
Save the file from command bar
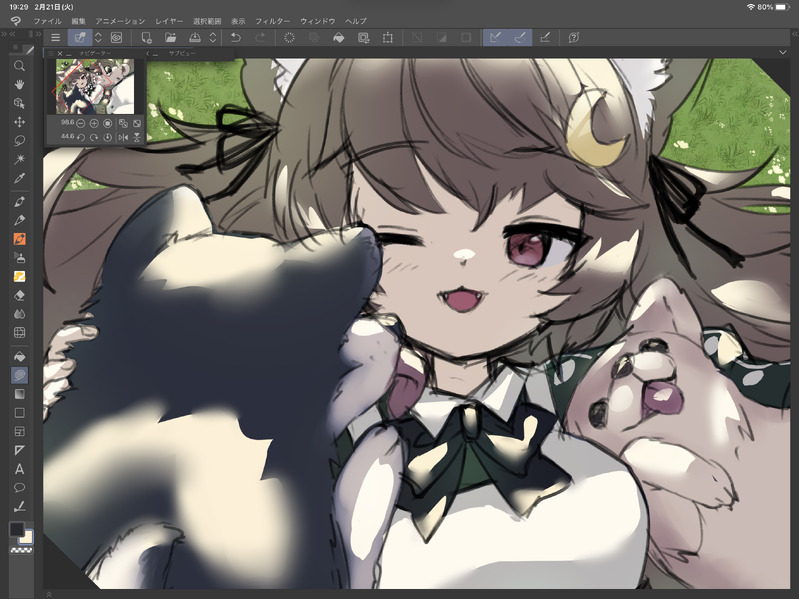point(195,37)
